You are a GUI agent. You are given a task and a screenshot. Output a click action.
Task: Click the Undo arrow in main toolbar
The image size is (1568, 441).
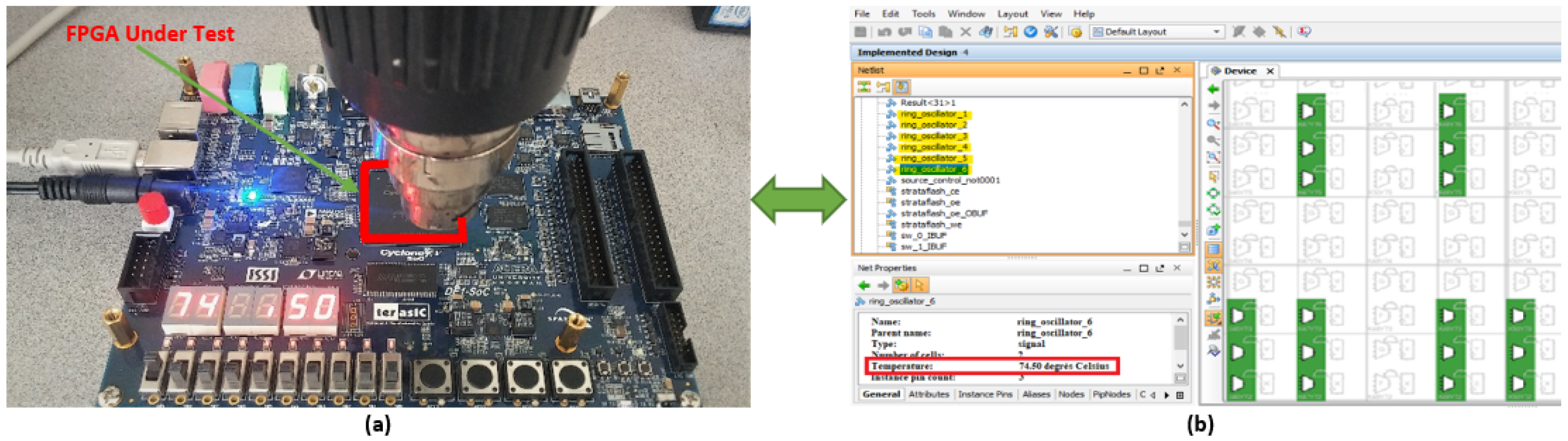[x=884, y=32]
